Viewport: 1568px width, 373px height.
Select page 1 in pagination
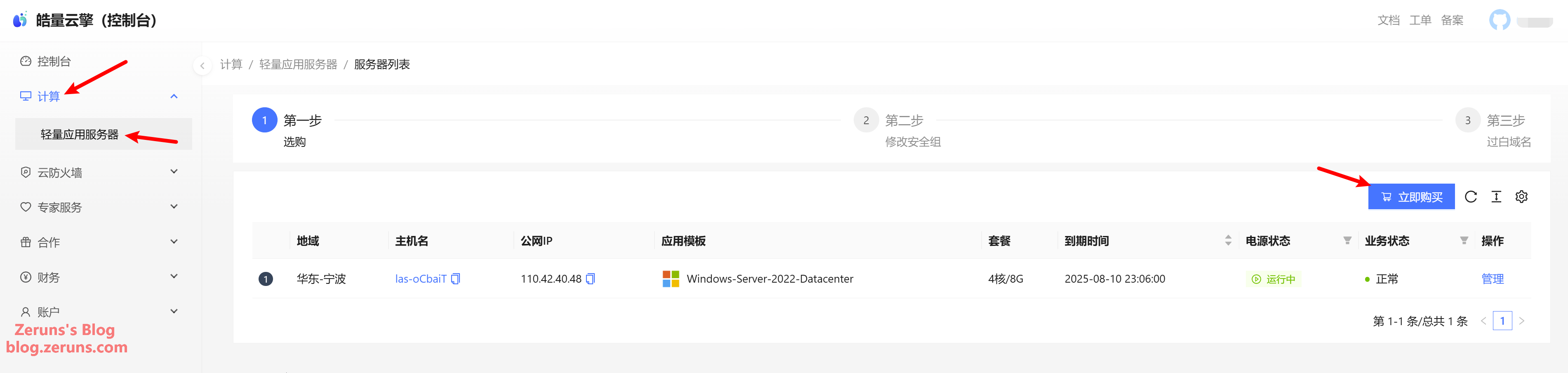click(x=1502, y=321)
